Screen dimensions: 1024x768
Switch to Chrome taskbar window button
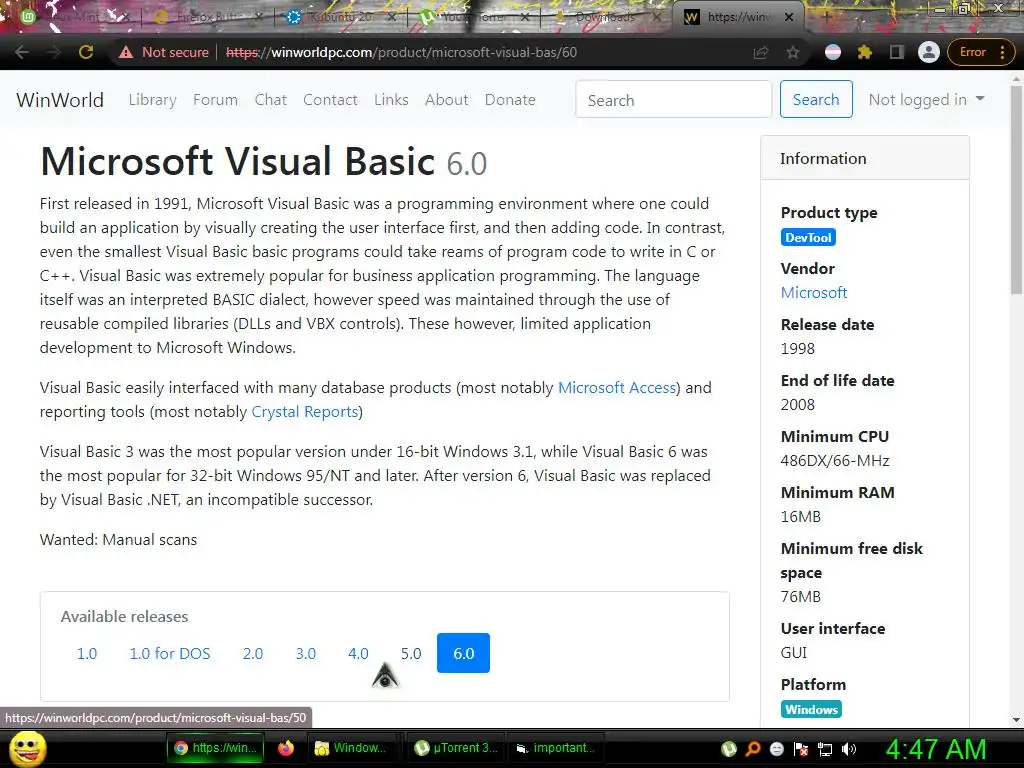pos(216,748)
